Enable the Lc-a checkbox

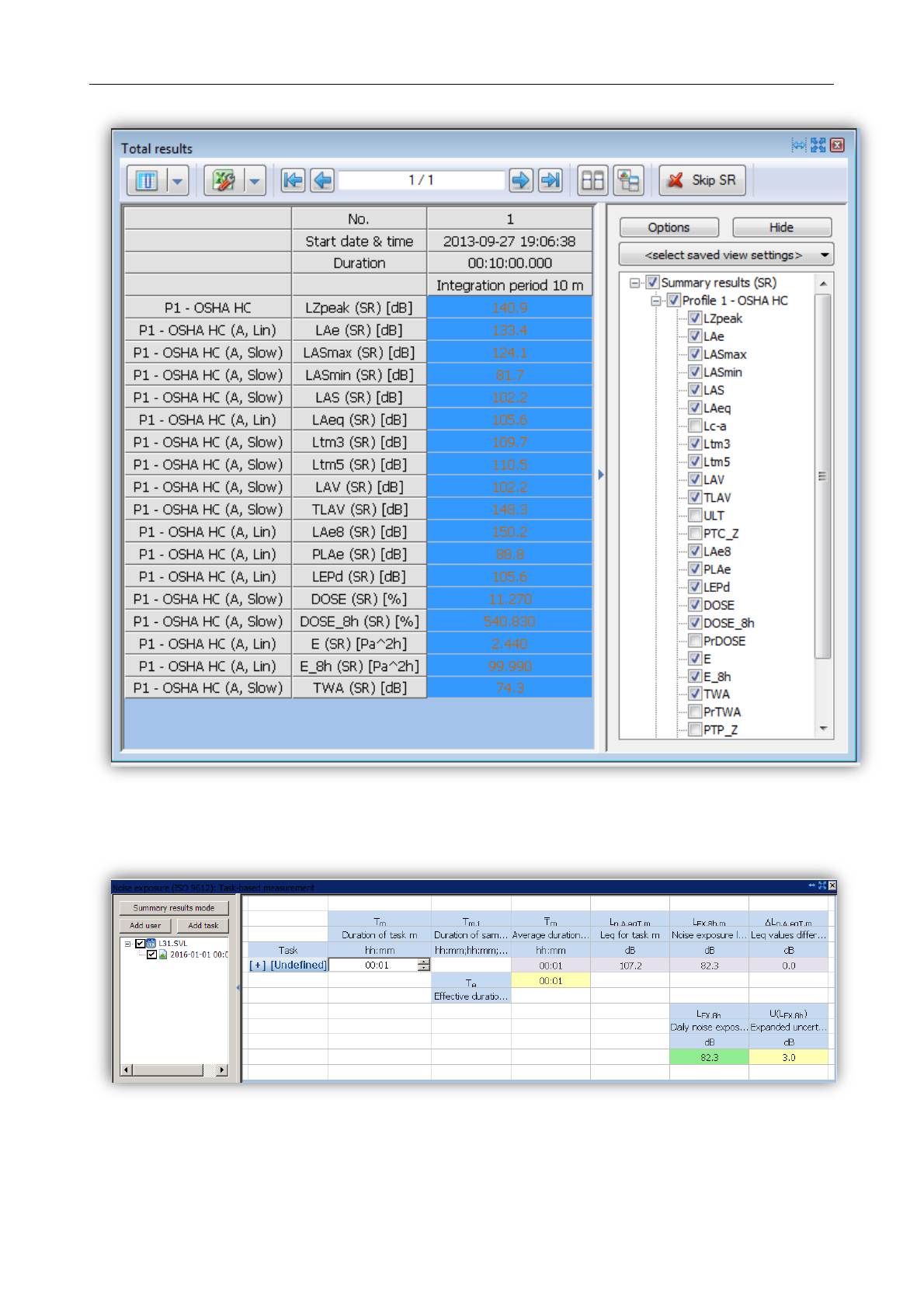coord(695,426)
